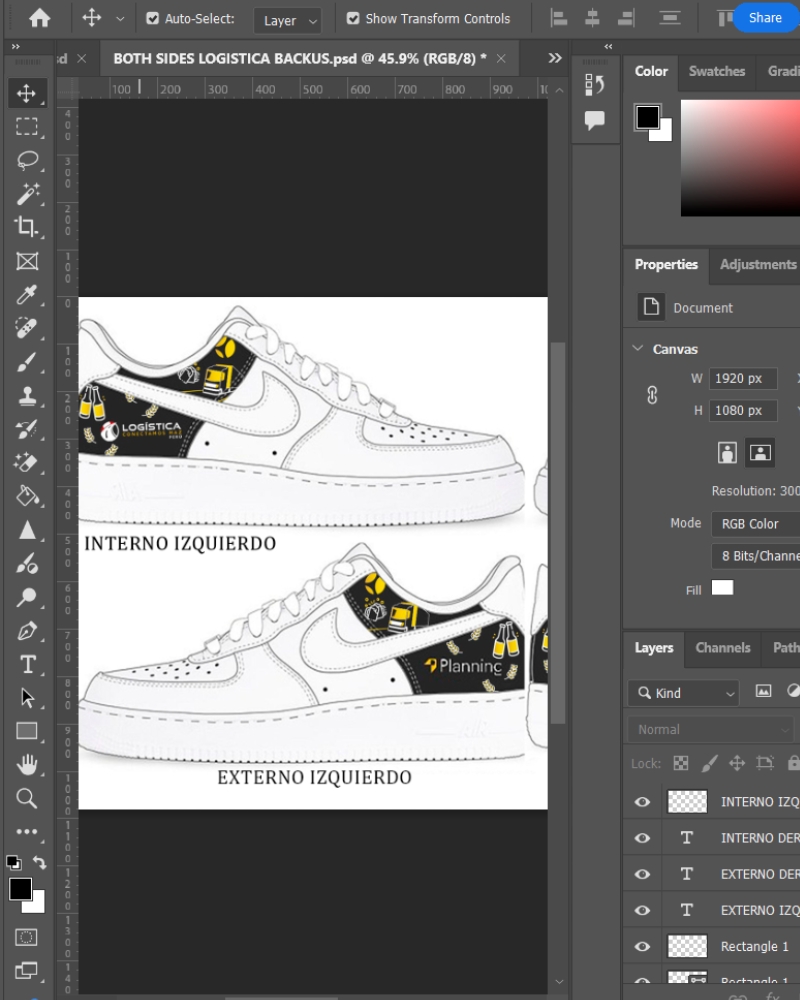Hide the INTERNO DER text layer
The height and width of the screenshot is (1000, 800).
pyautogui.click(x=642, y=838)
